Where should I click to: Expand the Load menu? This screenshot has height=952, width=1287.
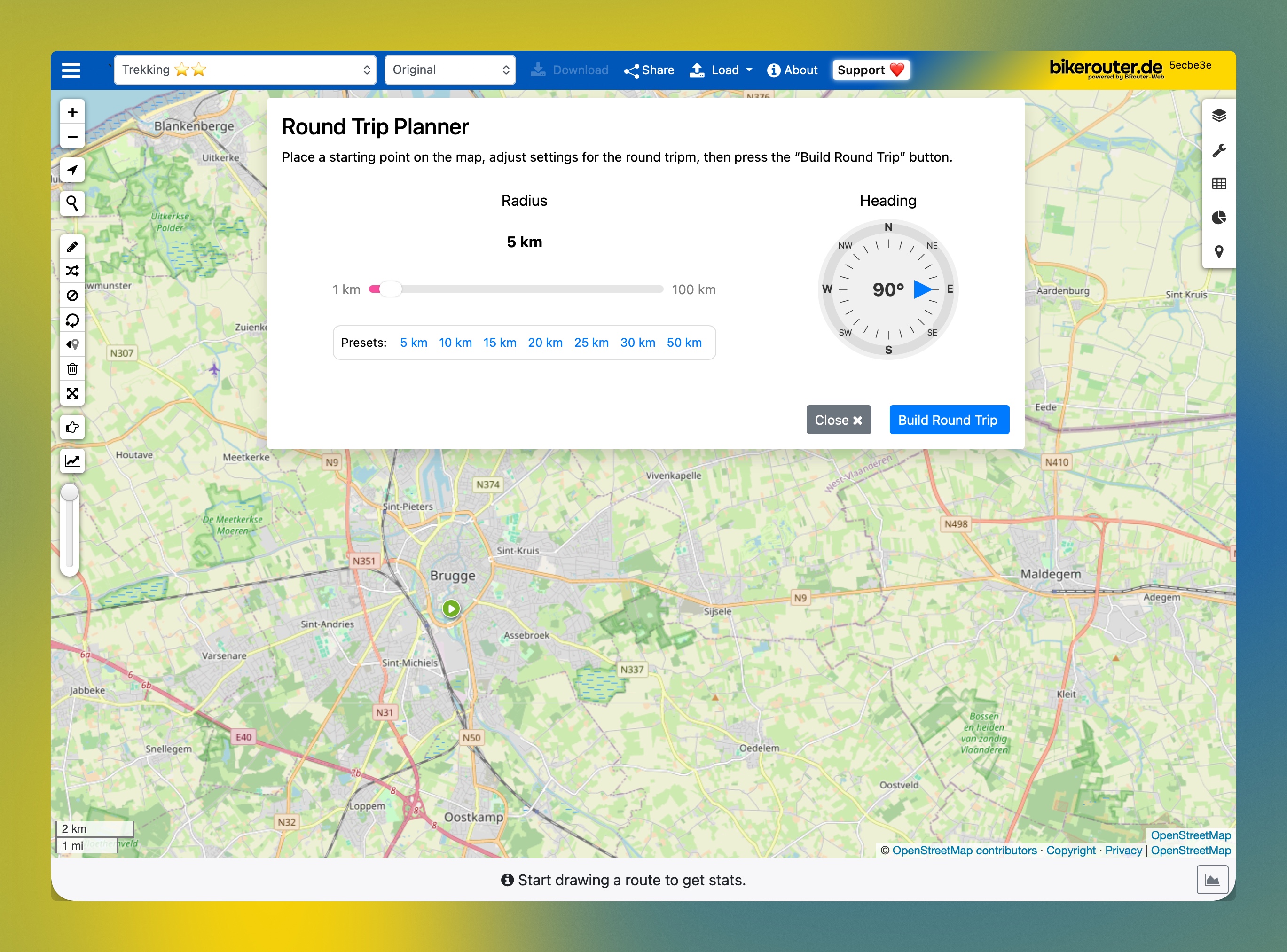pyautogui.click(x=721, y=70)
